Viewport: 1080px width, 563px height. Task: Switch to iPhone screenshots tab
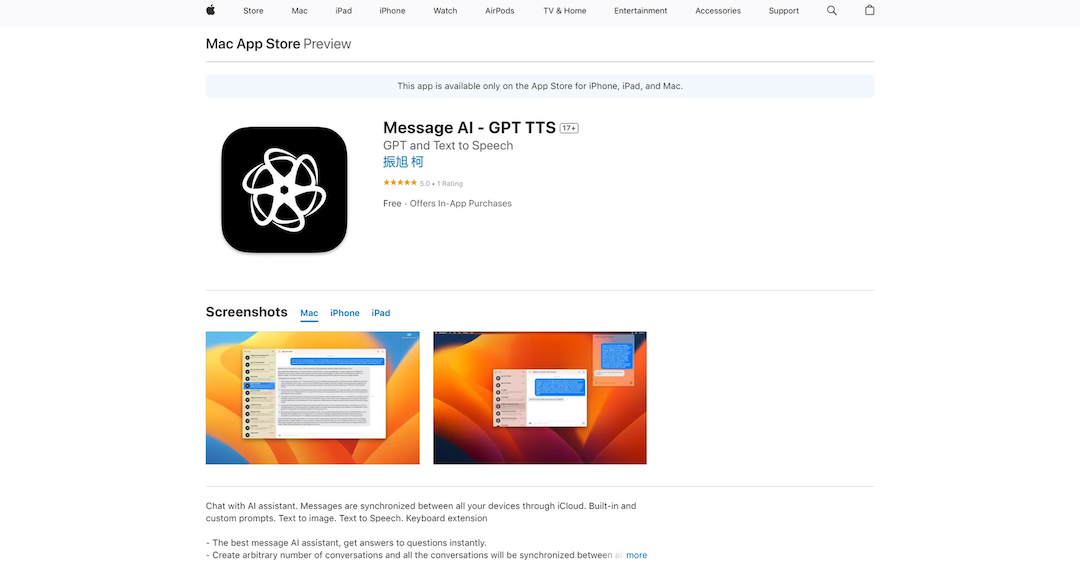[344, 313]
